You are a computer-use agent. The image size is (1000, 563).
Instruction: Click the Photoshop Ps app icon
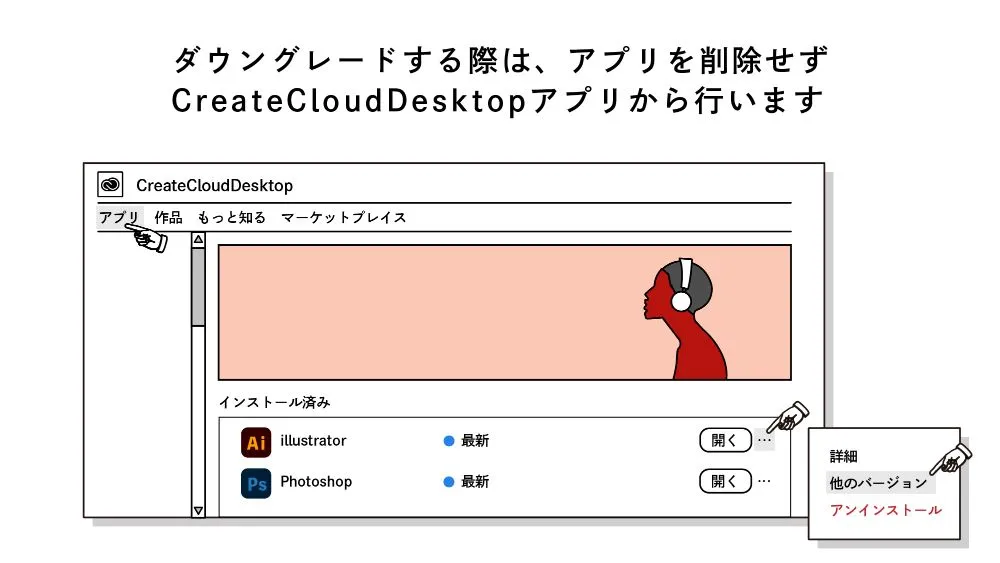pos(256,483)
